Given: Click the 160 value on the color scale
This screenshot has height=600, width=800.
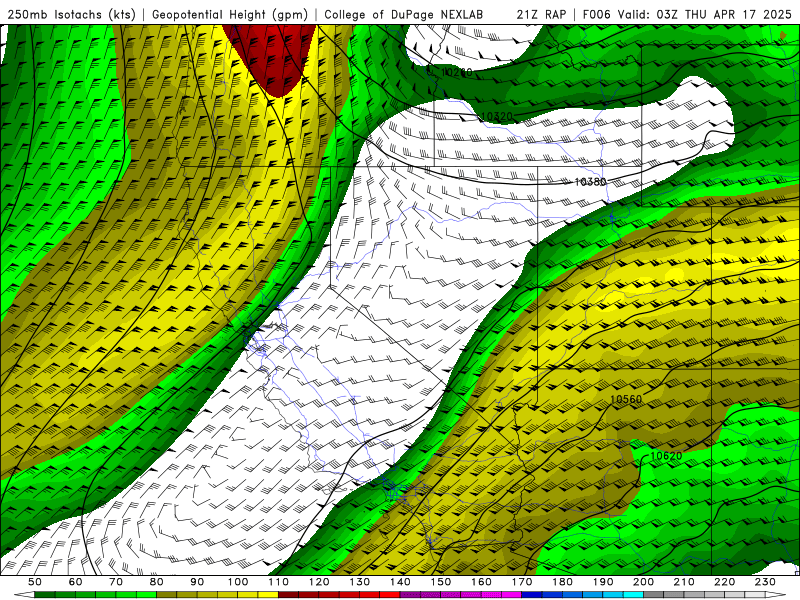Looking at the screenshot, I should point(482,582).
